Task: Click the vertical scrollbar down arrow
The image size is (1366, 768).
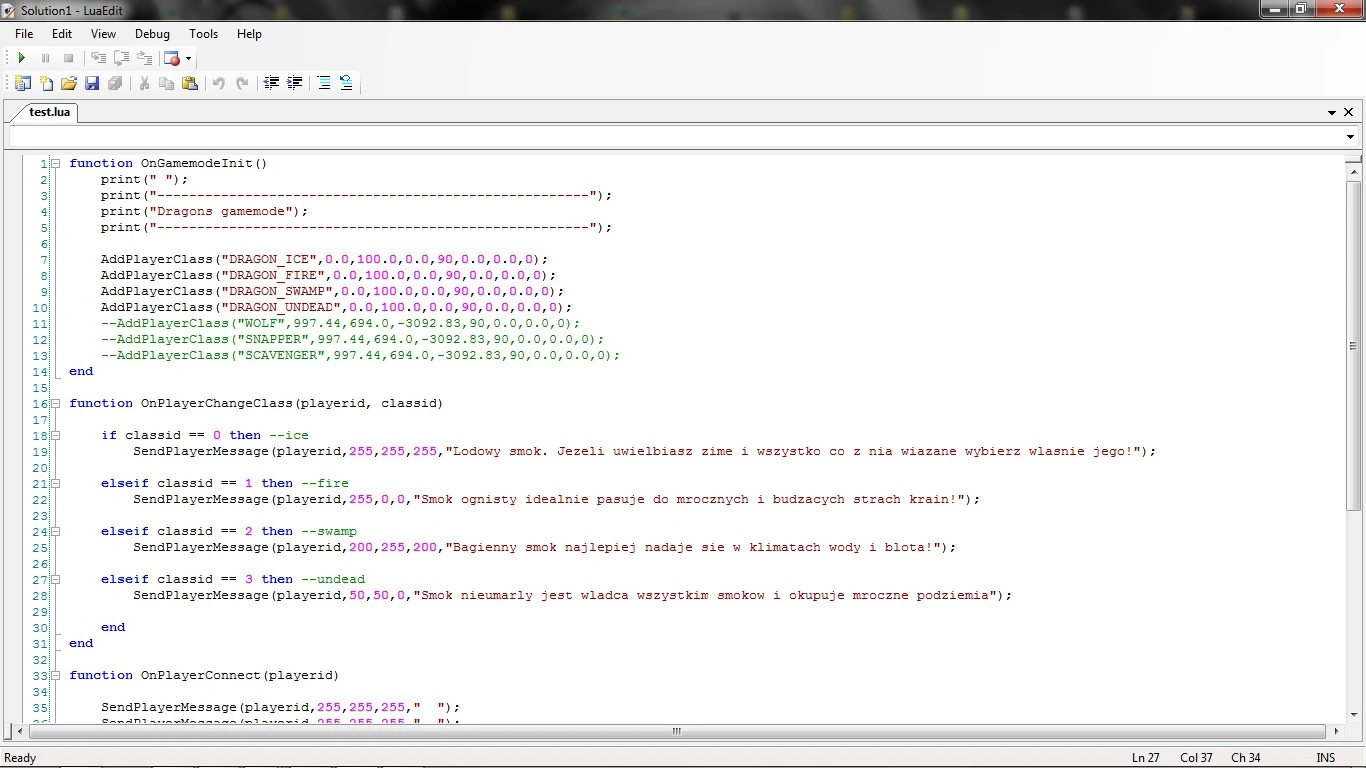Action: pyautogui.click(x=1354, y=716)
